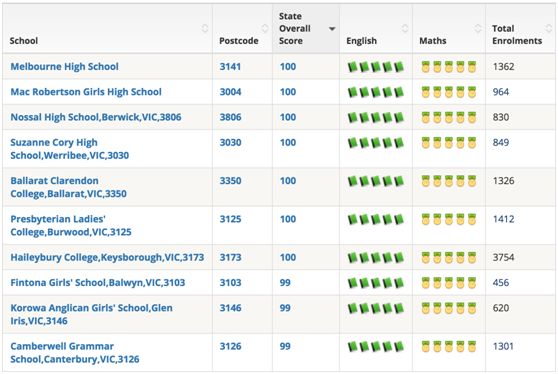Open Mac Robertson Girls High School link
The height and width of the screenshot is (374, 558).
click(86, 92)
